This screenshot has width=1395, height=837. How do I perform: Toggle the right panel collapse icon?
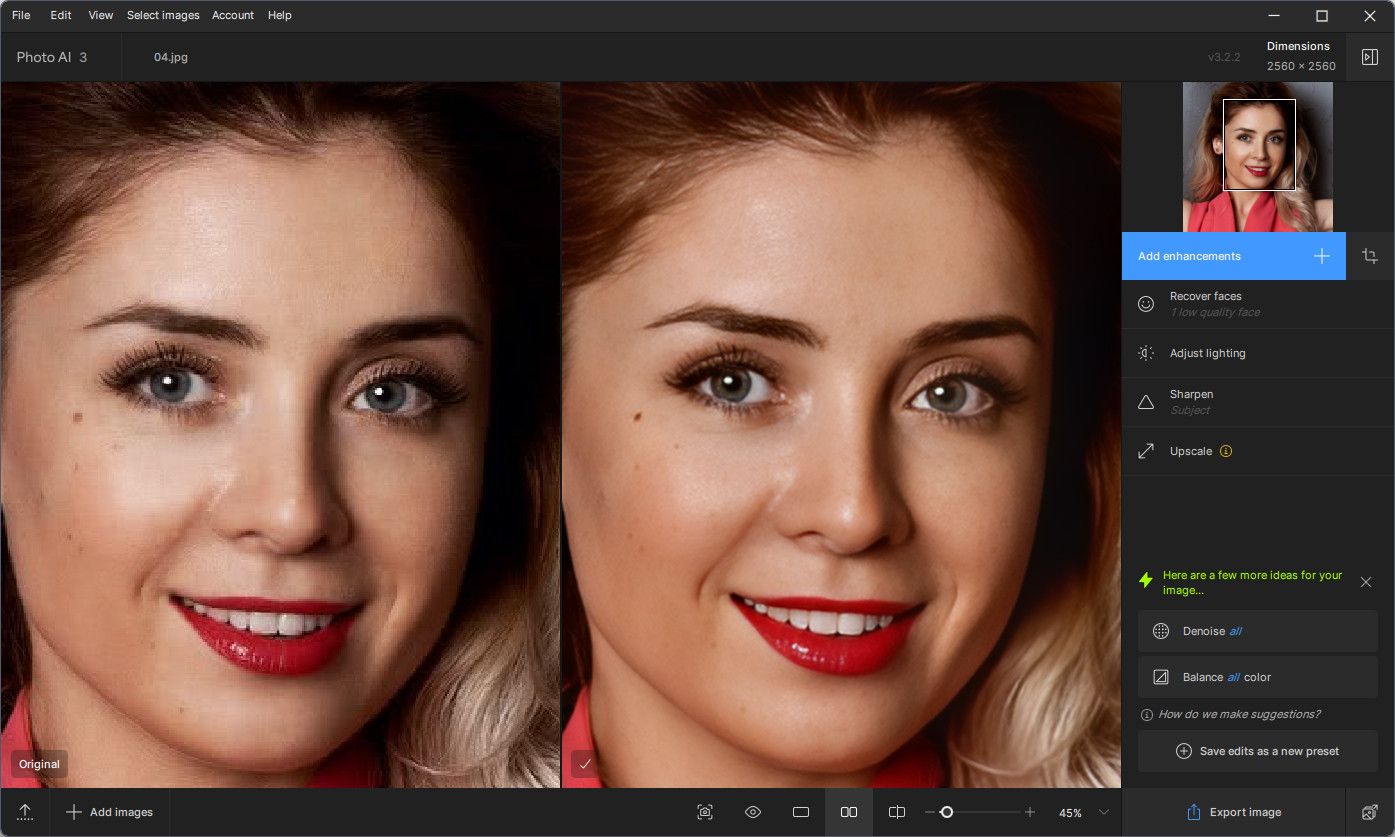(x=1370, y=57)
